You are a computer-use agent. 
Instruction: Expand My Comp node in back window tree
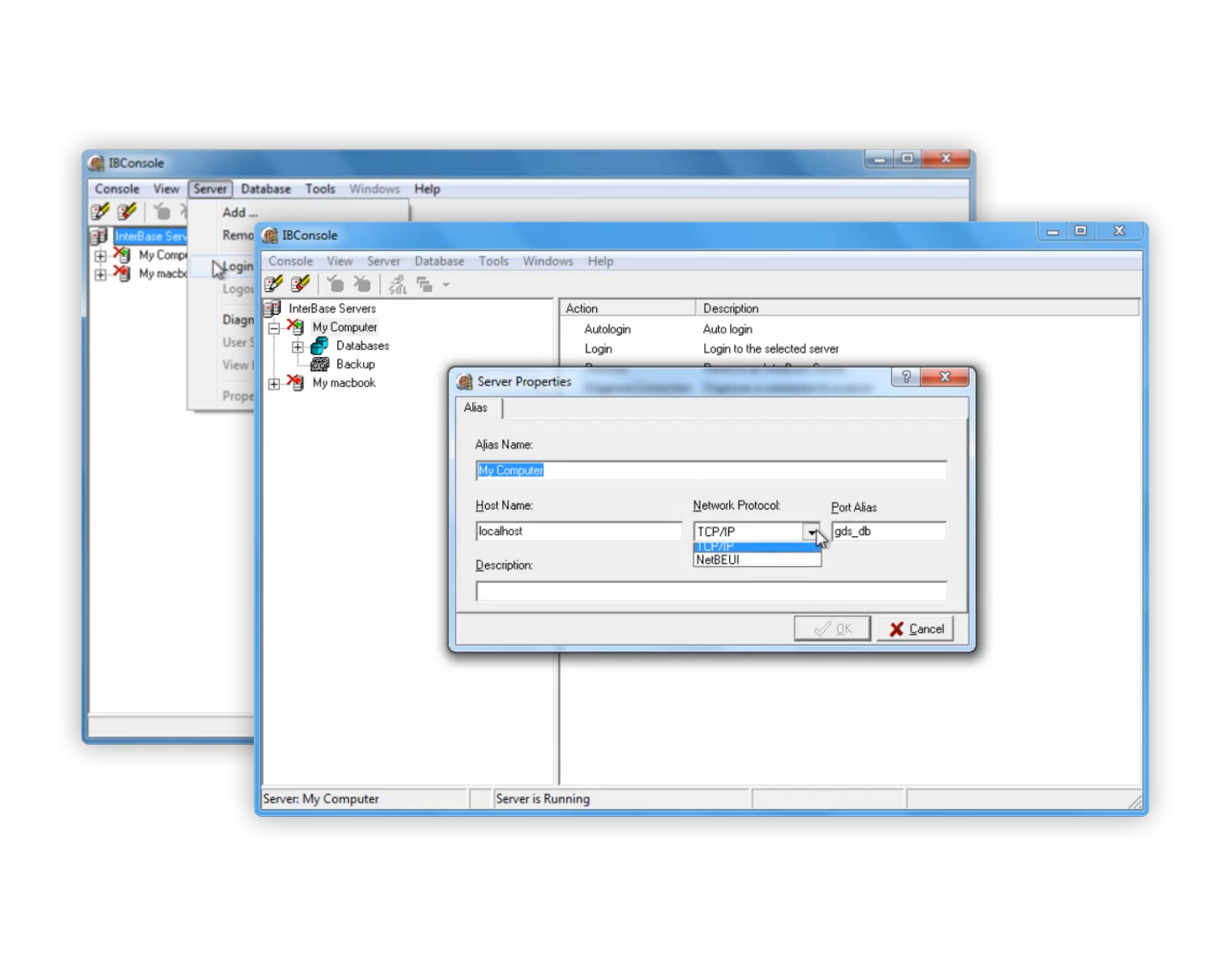pos(101,256)
